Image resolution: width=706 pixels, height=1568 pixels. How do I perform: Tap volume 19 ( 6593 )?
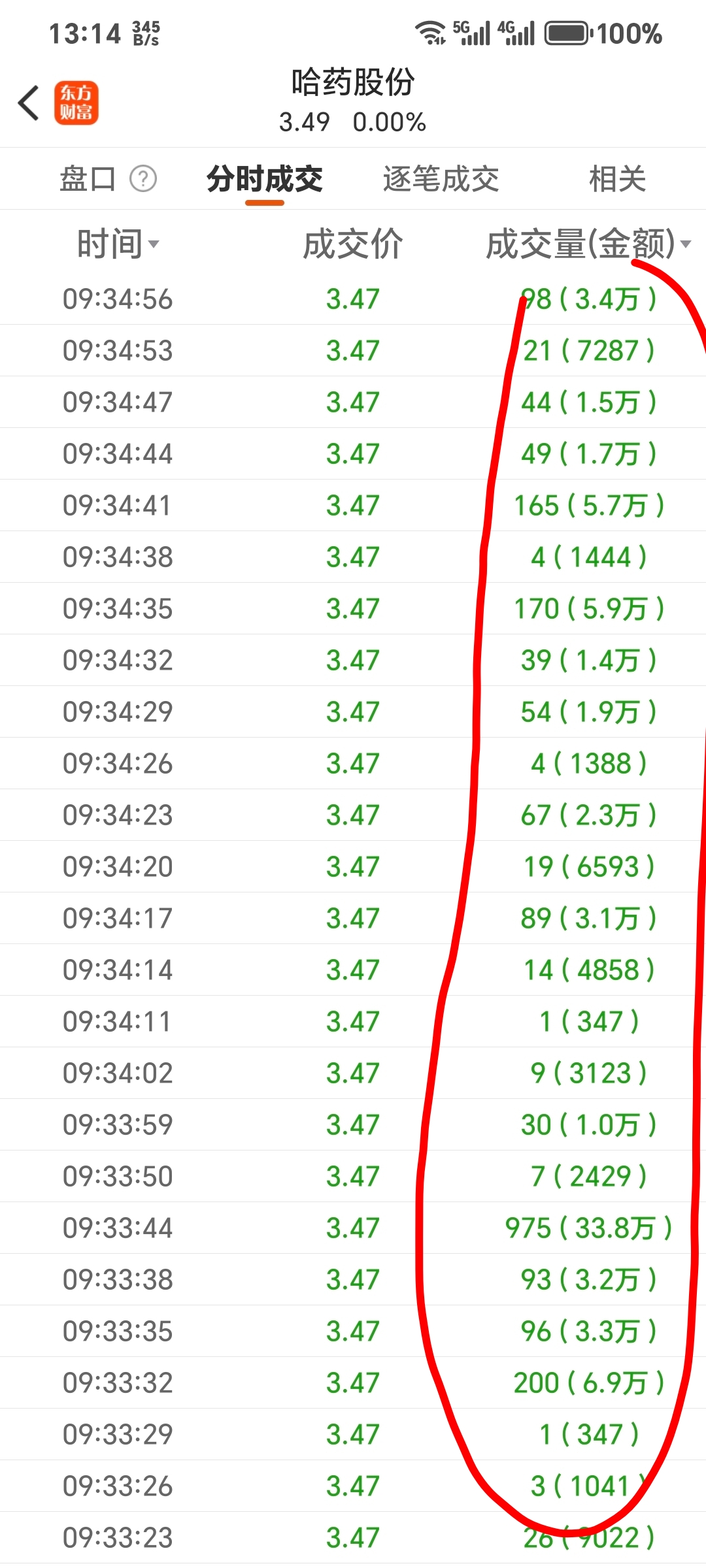[589, 867]
